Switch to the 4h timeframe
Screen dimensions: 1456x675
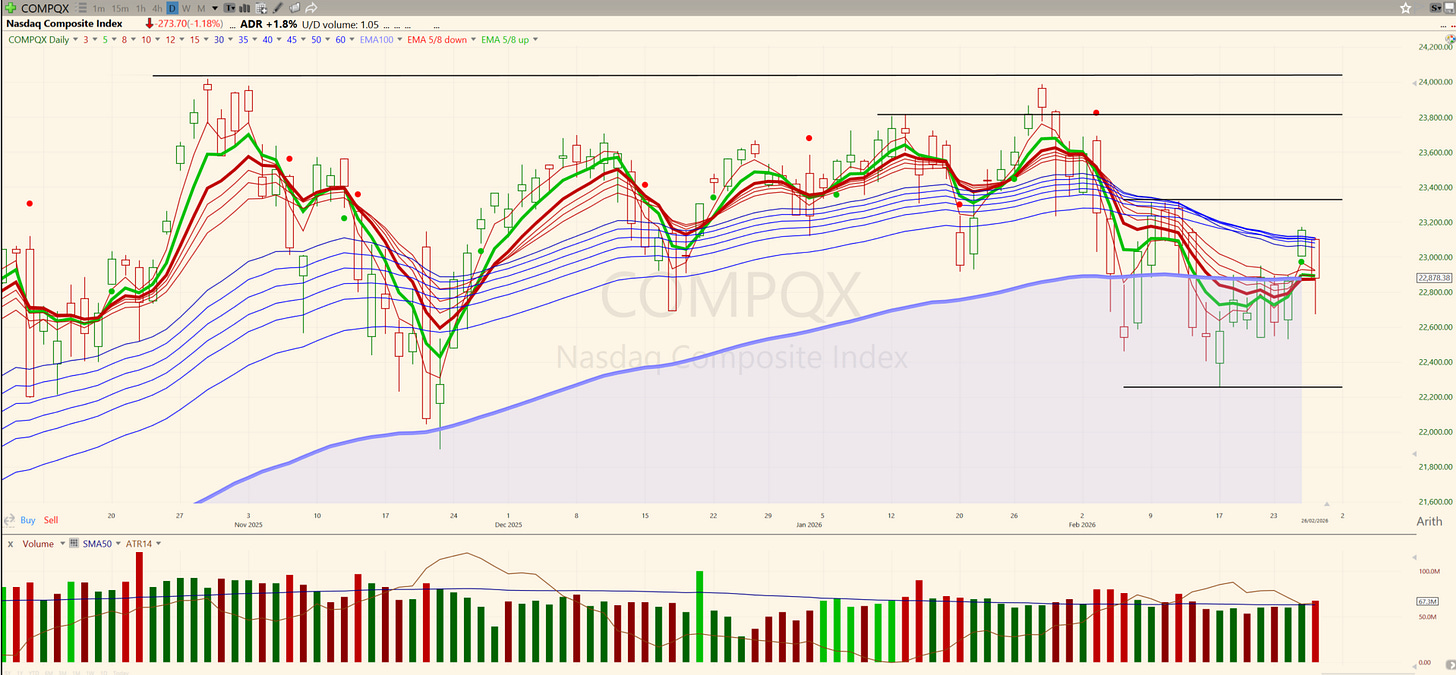point(157,9)
